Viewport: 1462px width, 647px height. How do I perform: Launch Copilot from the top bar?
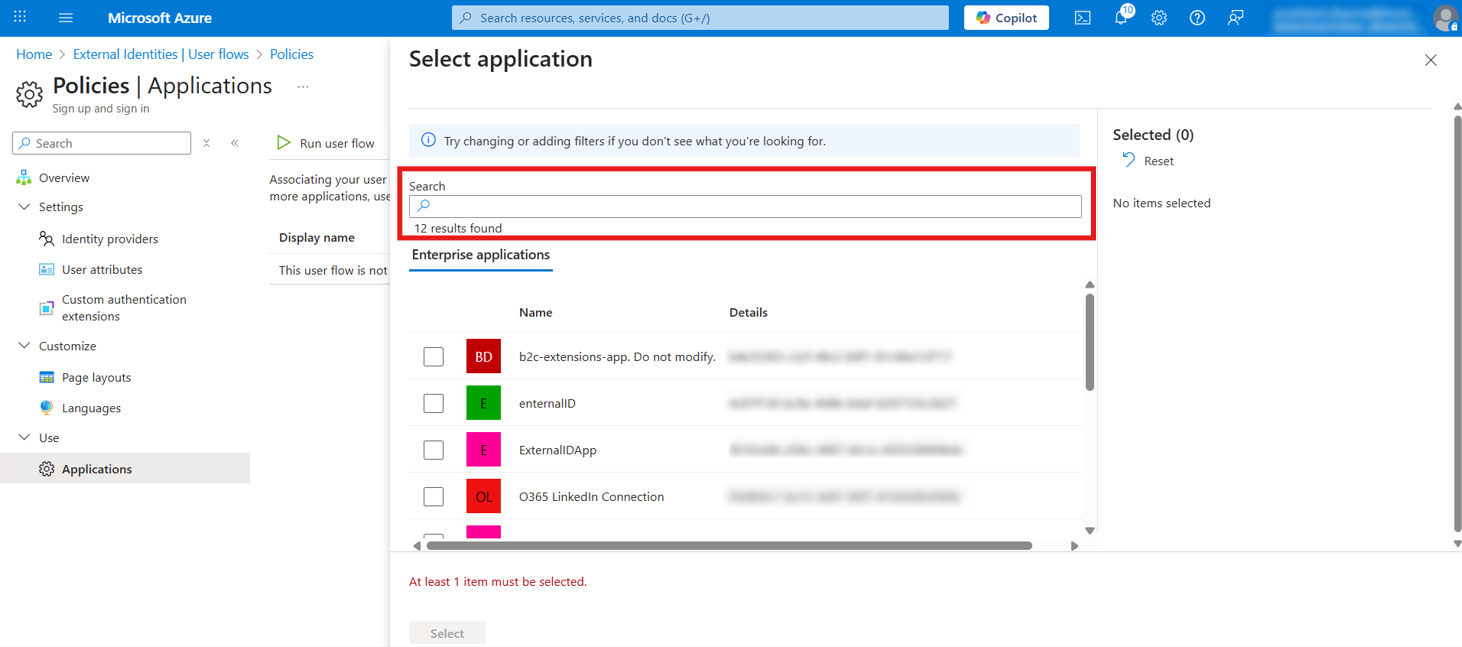(1006, 17)
